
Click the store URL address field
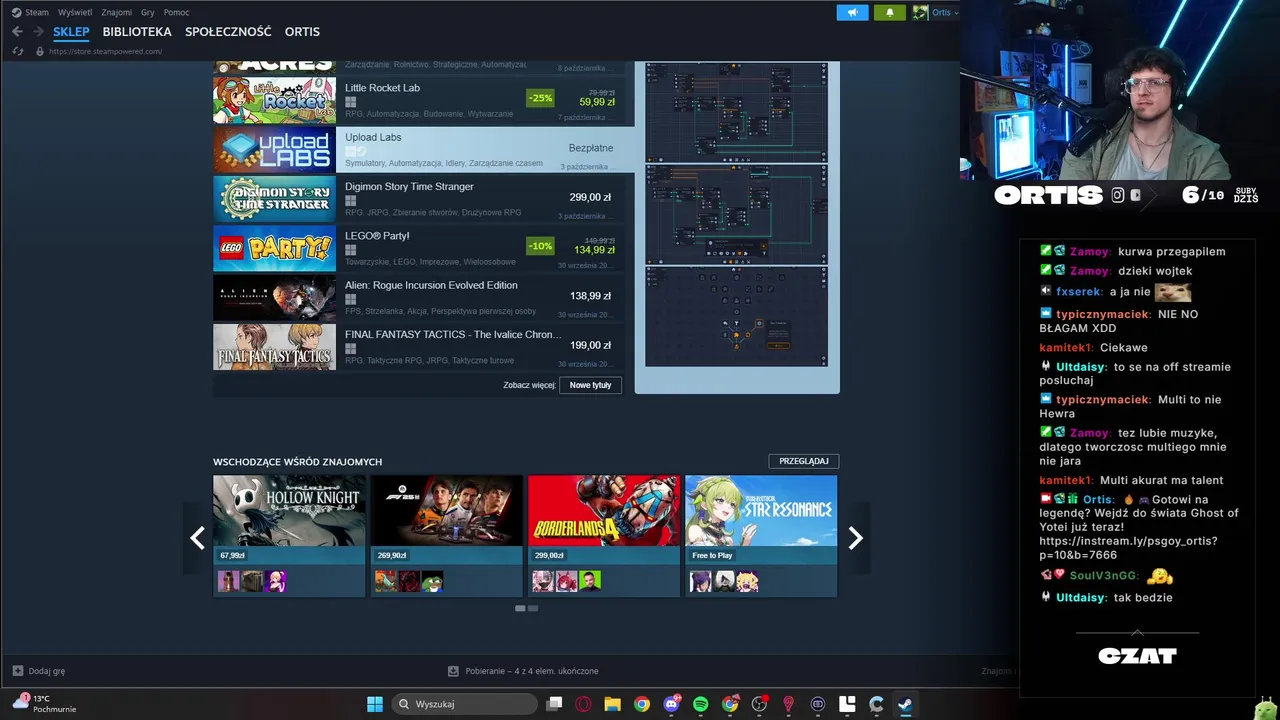(105, 51)
